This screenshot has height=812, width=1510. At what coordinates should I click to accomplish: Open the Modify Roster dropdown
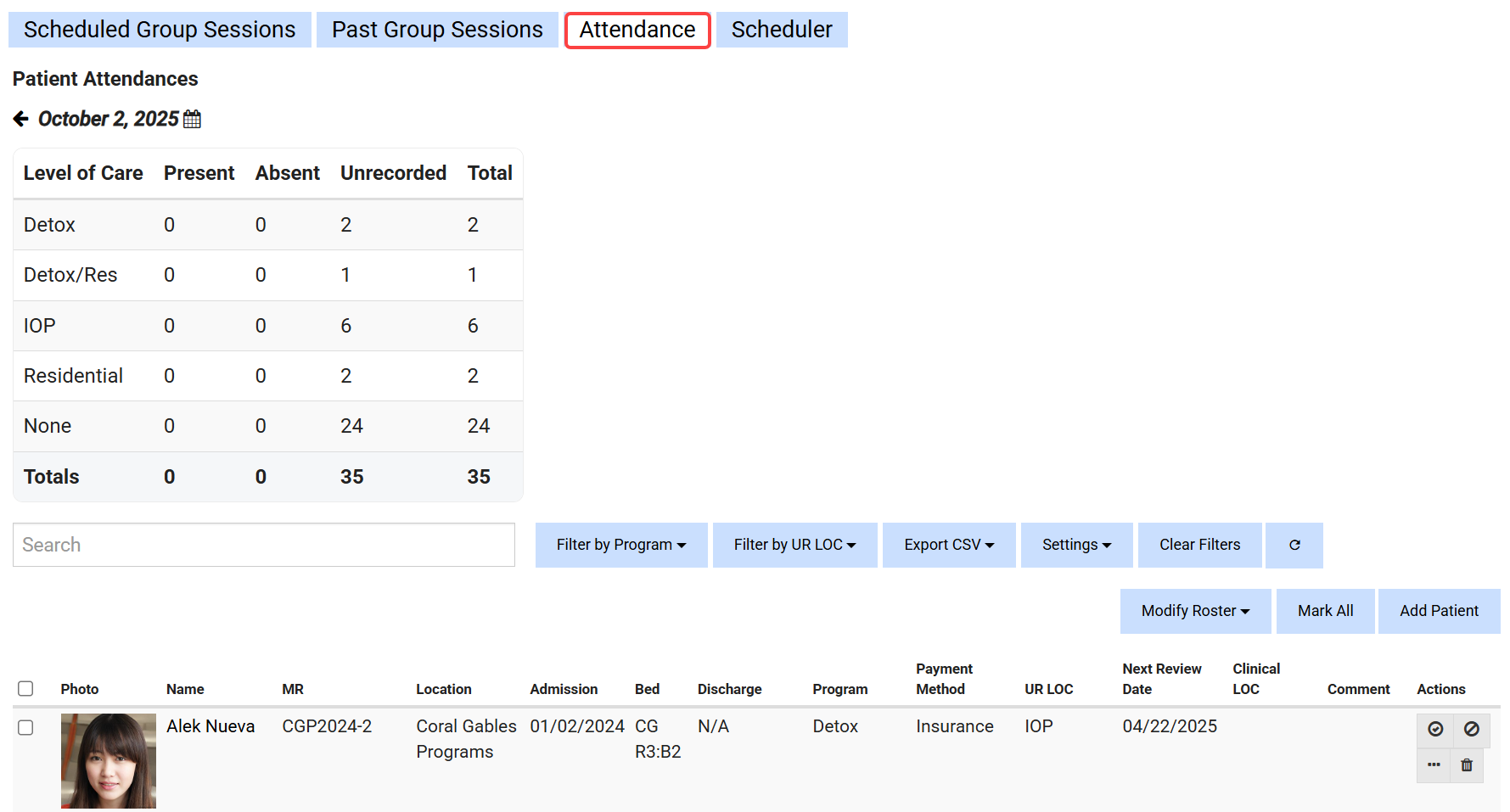coord(1194,611)
